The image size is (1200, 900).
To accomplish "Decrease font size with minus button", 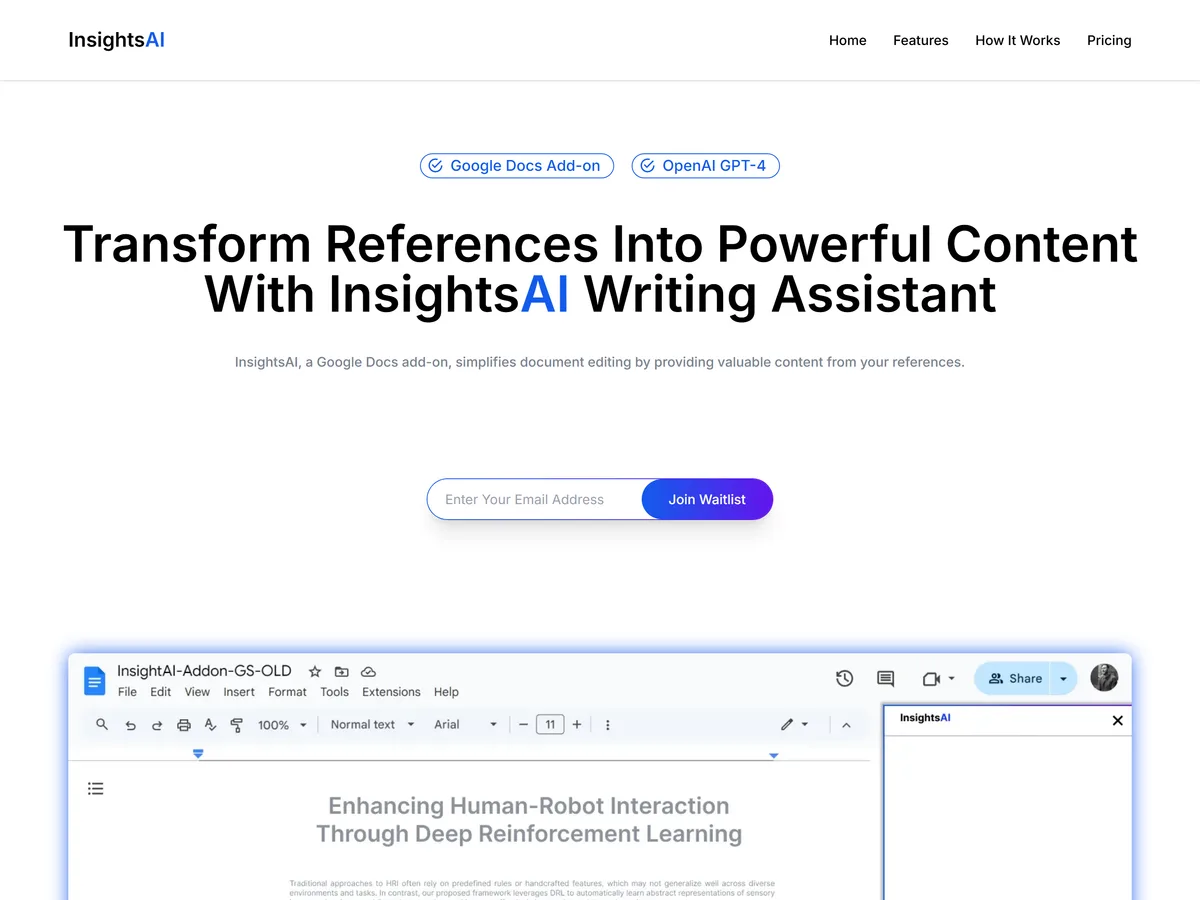I will click(x=523, y=725).
